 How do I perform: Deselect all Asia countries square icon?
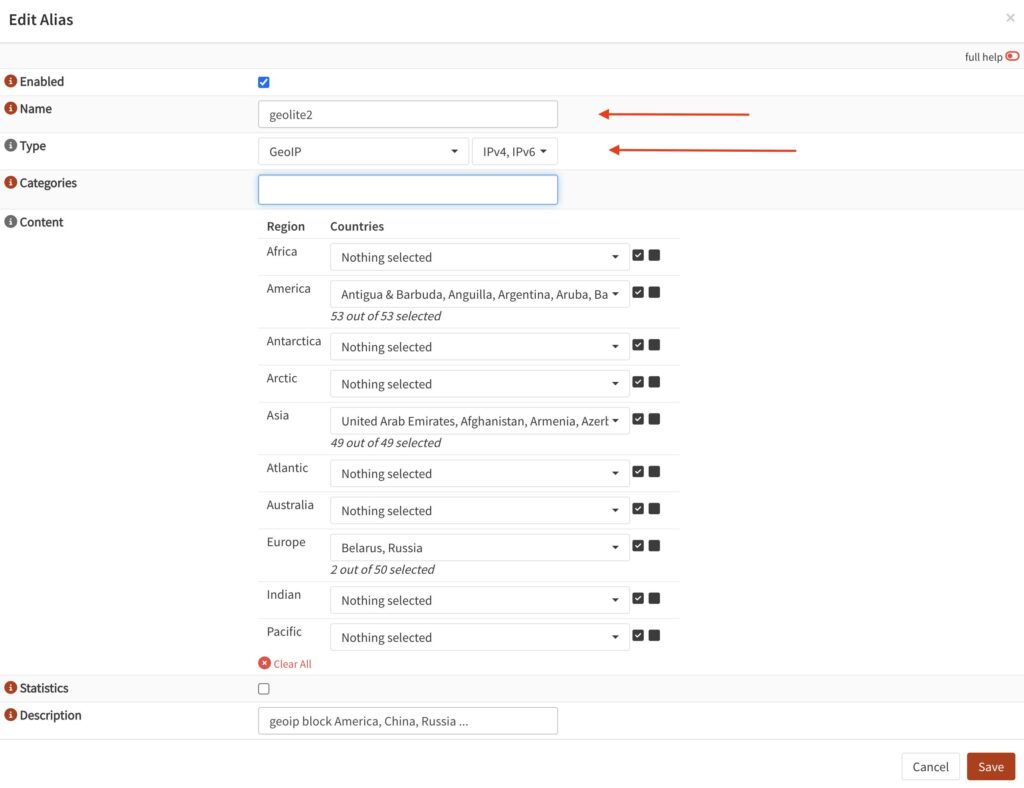[654, 419]
